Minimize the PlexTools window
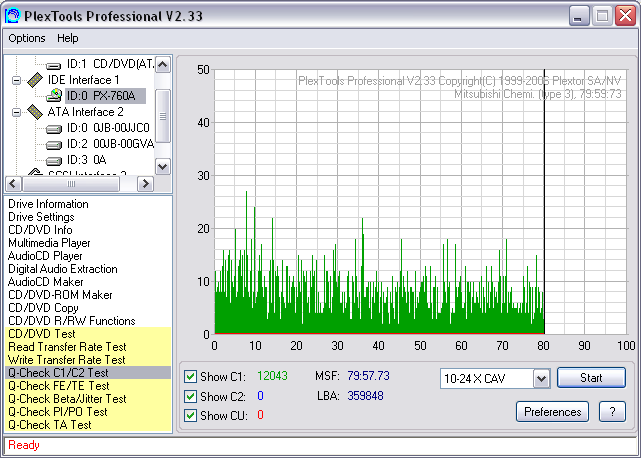 [579, 16]
